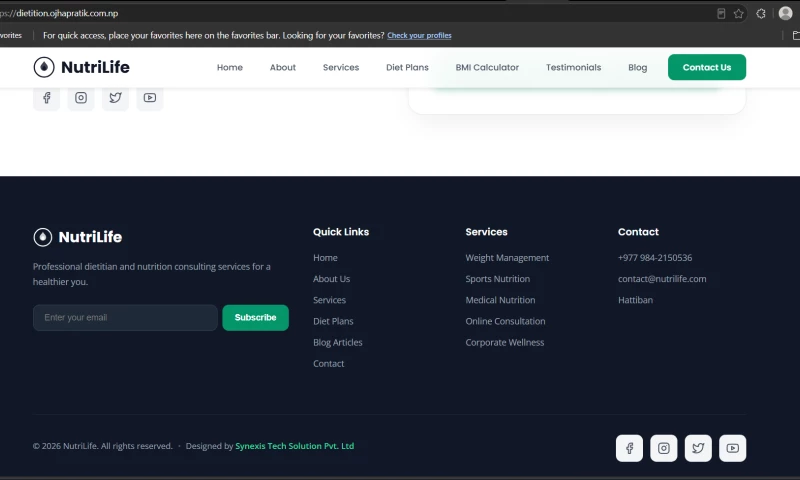Open the Facebook icon below the header
This screenshot has height=480, width=800.
(x=46, y=97)
